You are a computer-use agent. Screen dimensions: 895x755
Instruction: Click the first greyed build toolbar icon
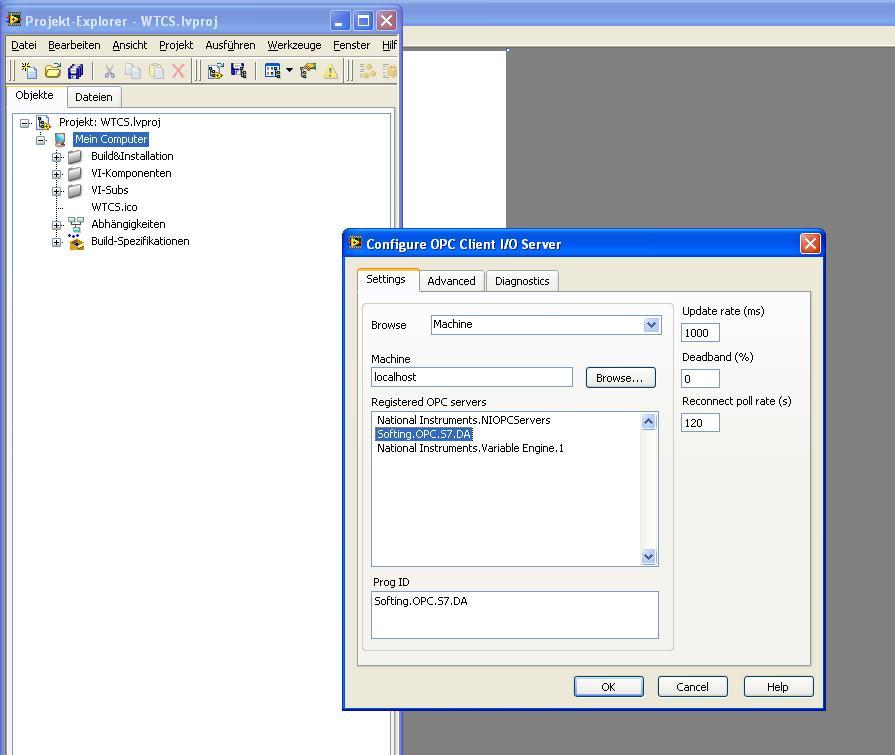[x=368, y=71]
